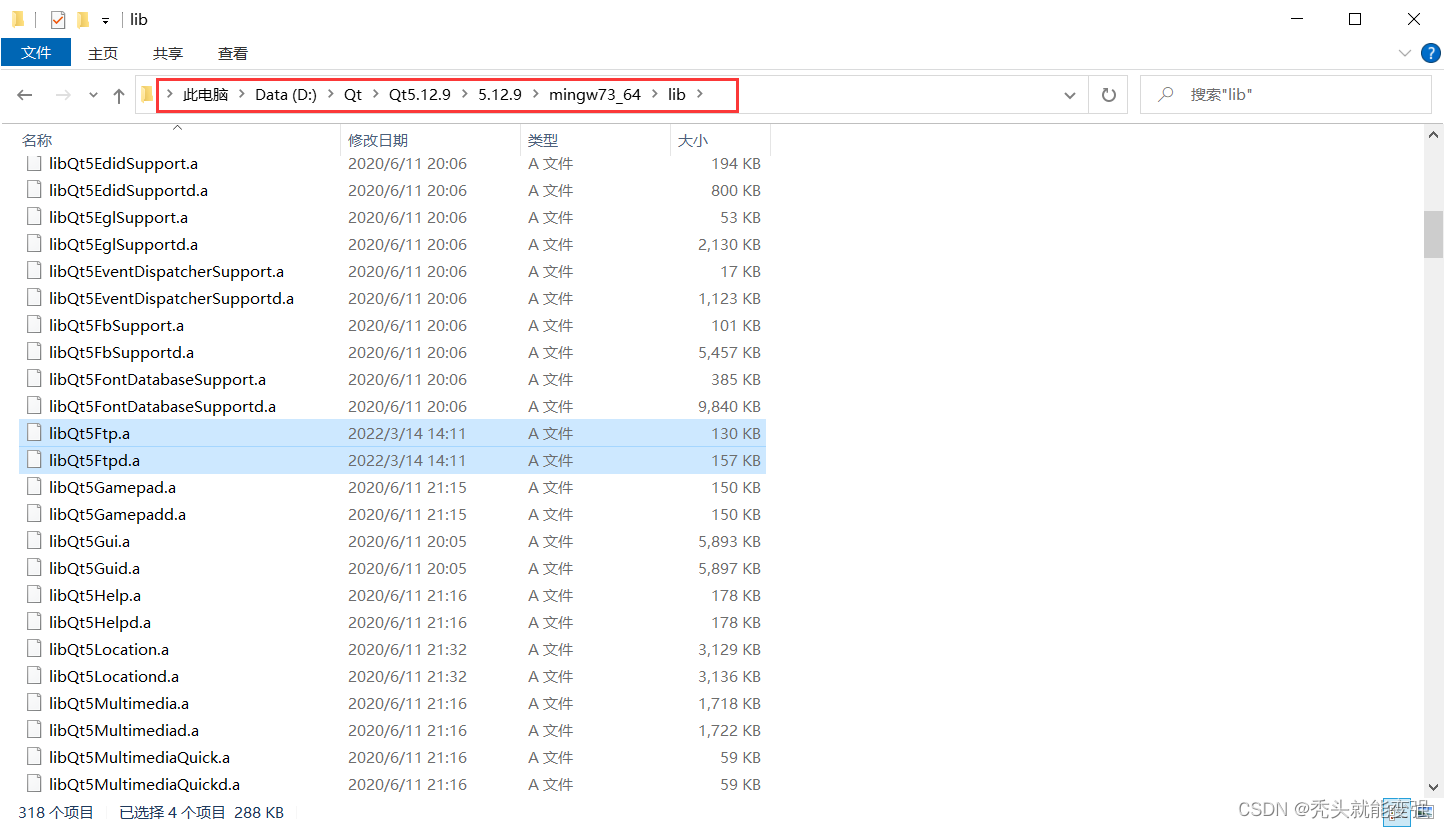This screenshot has width=1445, height=828.
Task: Switch to the 查看 ribbon tab
Action: coord(233,53)
